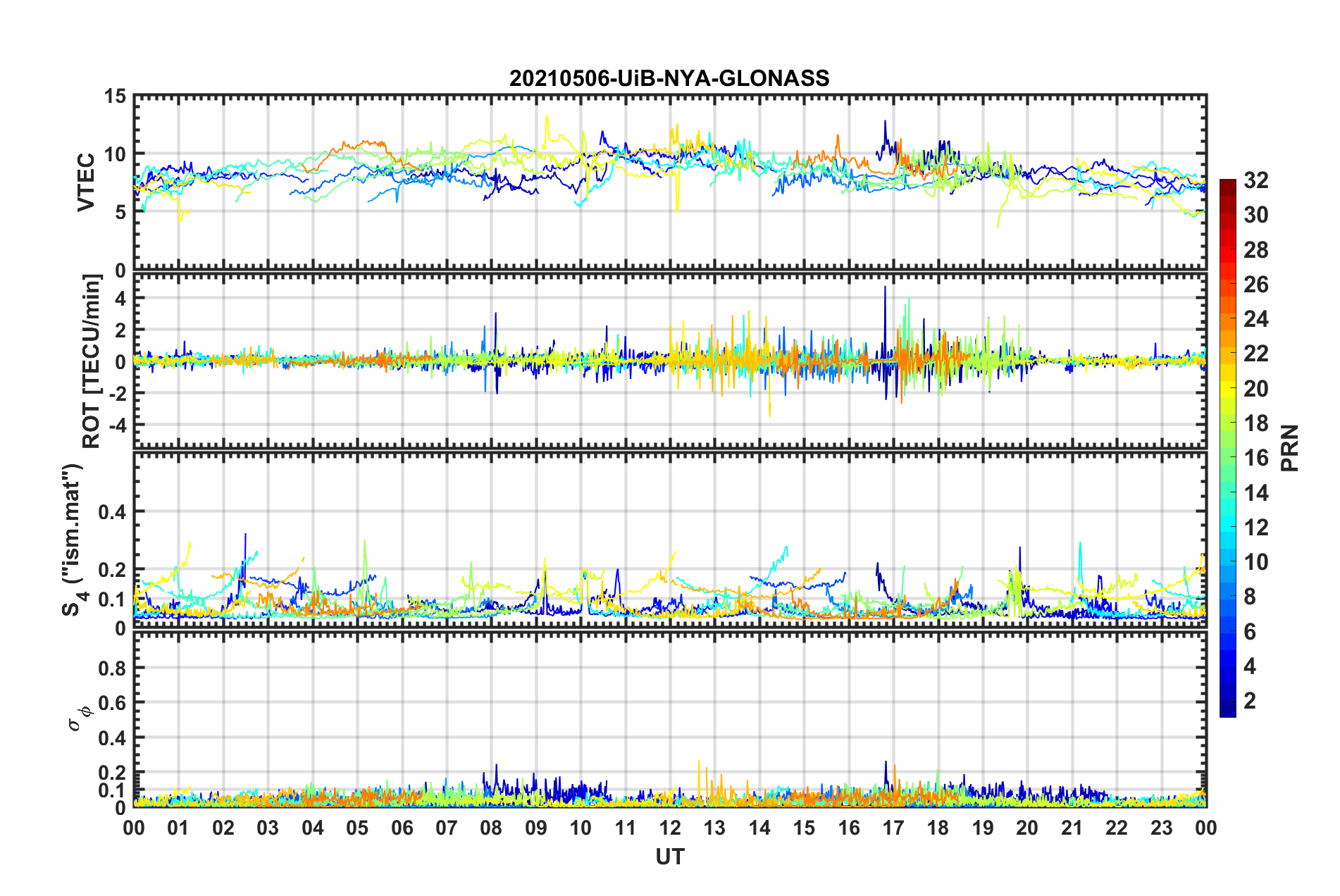Click colorbar tick label 2
Image resolution: width=1340 pixels, height=896 pixels.
point(1250,700)
